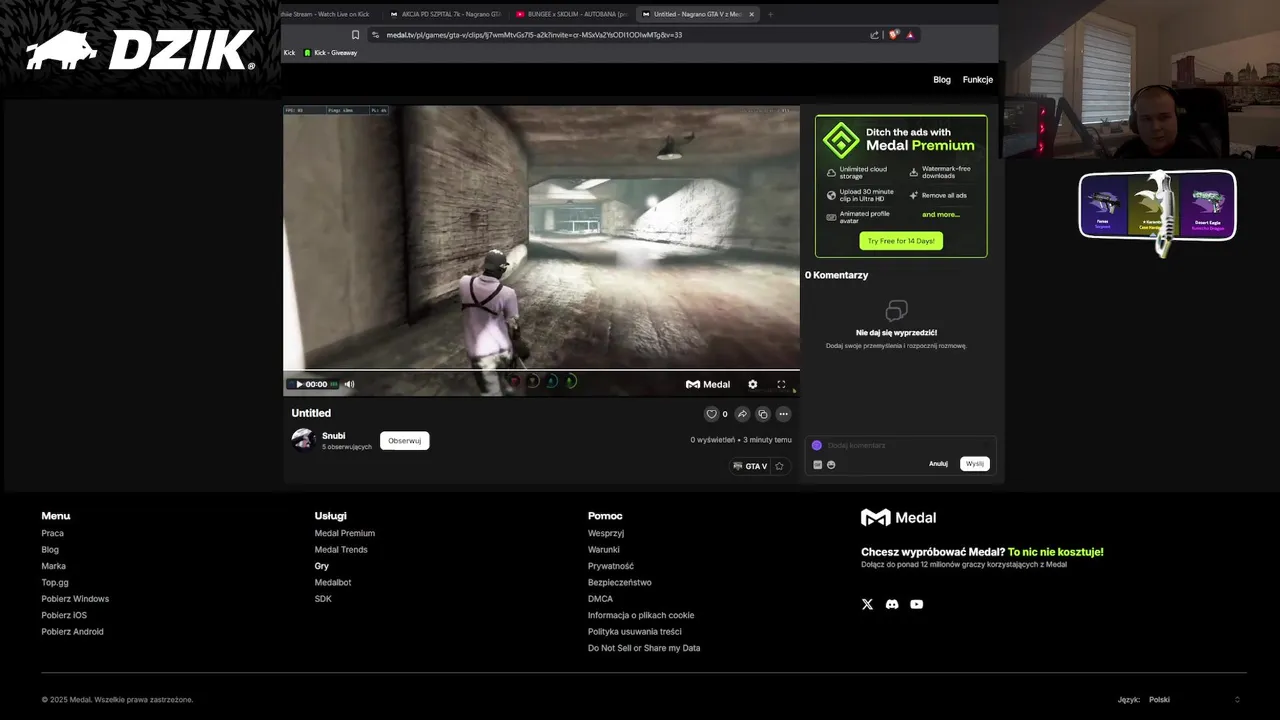Mute the video with the speaker icon
The width and height of the screenshot is (1280, 720).
(x=349, y=384)
